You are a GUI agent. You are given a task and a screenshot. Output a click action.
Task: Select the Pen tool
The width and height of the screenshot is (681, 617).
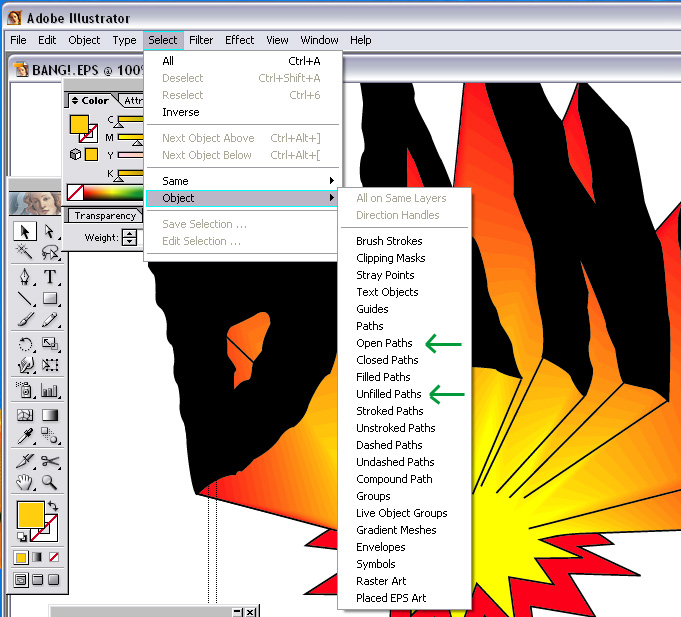coord(25,277)
